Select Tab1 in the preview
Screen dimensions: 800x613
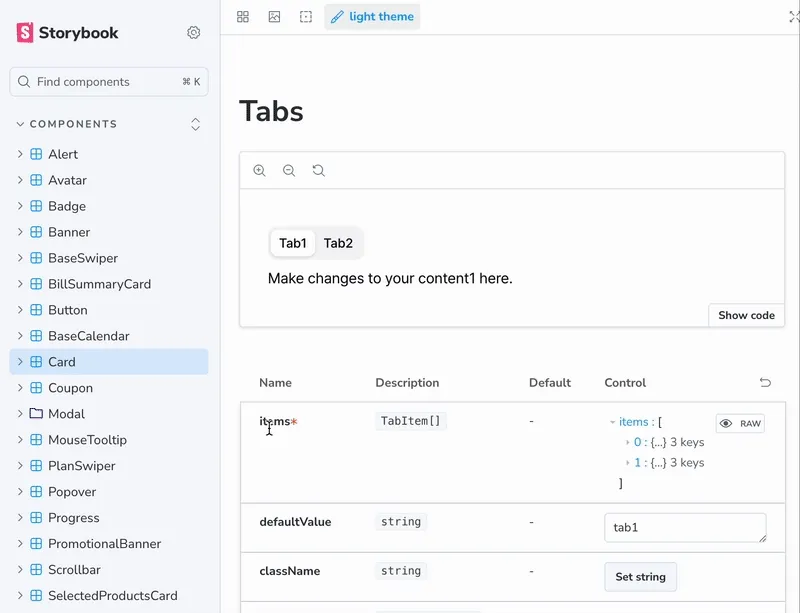click(292, 243)
